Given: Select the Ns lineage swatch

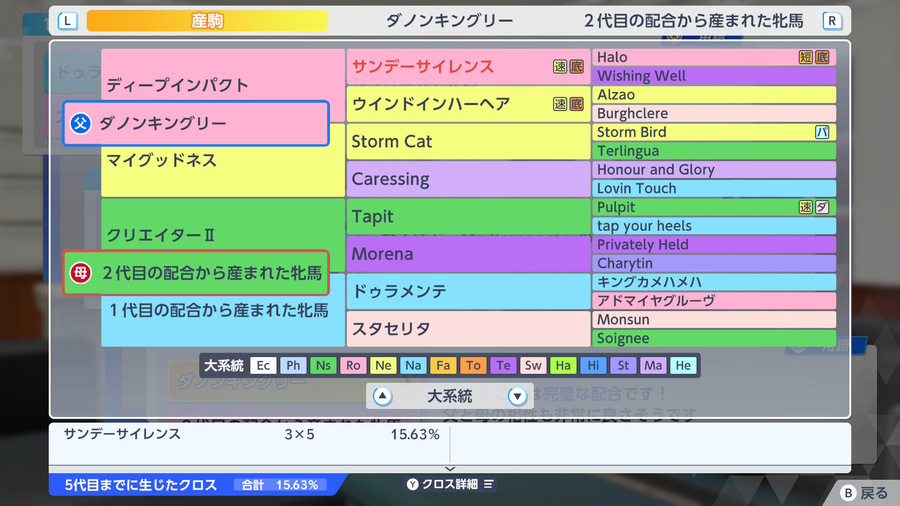Looking at the screenshot, I should coord(323,365).
